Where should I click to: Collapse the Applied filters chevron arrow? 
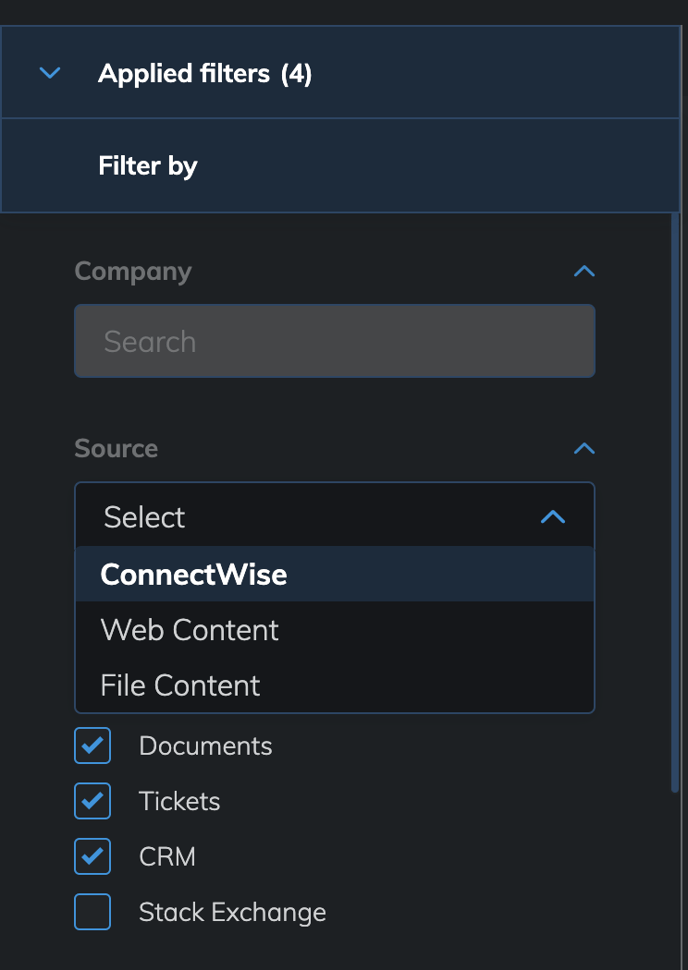[x=49, y=73]
